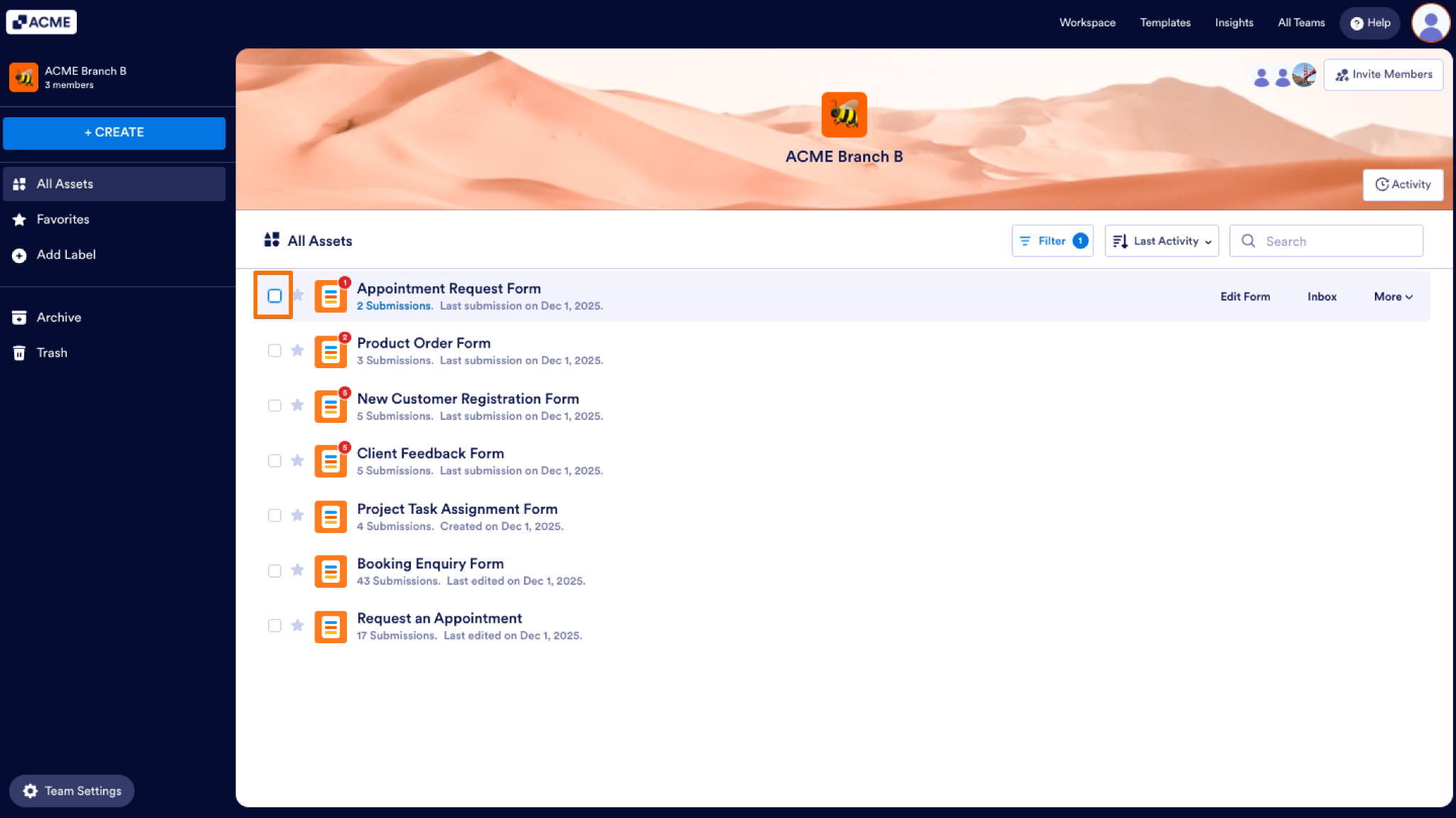
Task: Open the Client Feedback Form title
Action: coord(430,453)
